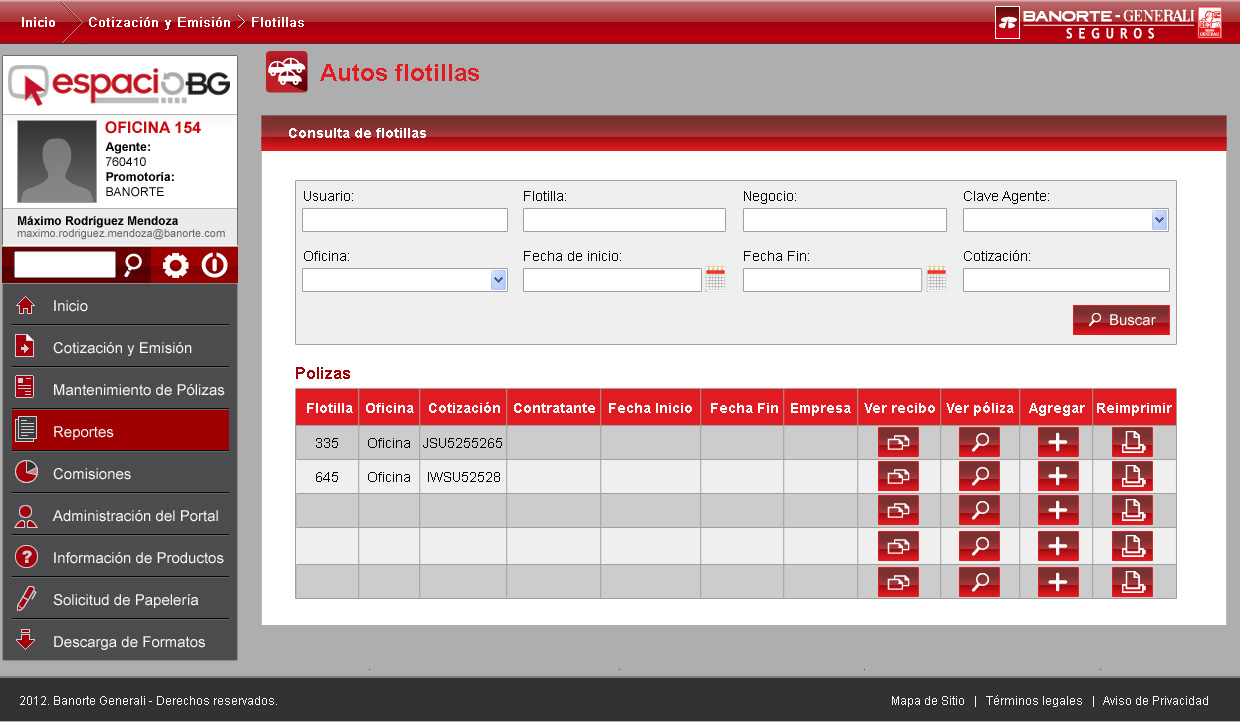
Task: Click Inicio in the breadcrumb bar
Action: point(39,22)
